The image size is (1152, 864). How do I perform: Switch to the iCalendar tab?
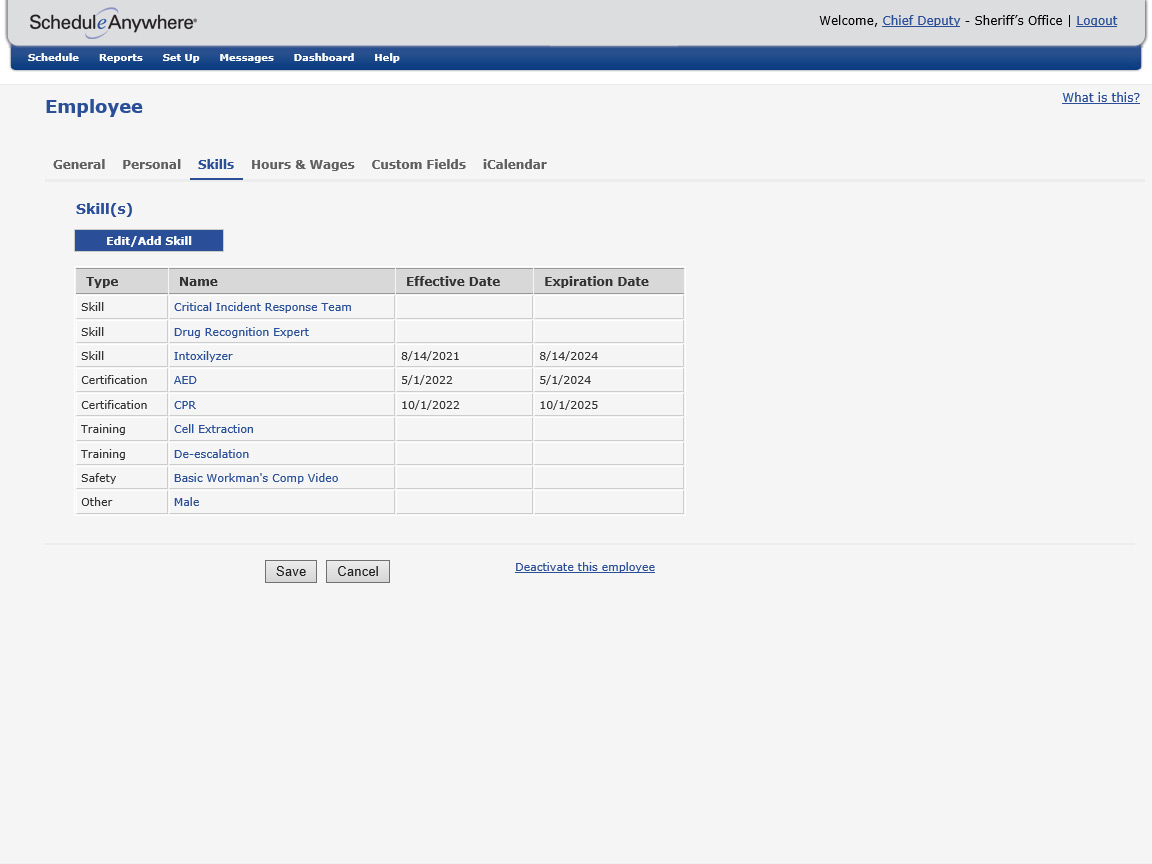tap(514, 165)
